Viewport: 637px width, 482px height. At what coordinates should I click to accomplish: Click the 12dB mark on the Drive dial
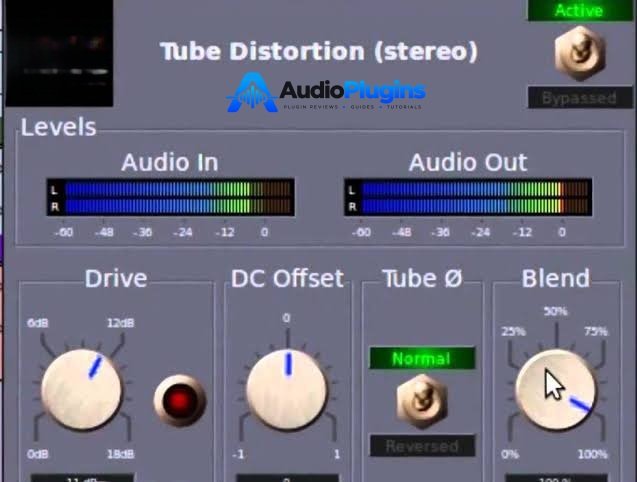120,323
